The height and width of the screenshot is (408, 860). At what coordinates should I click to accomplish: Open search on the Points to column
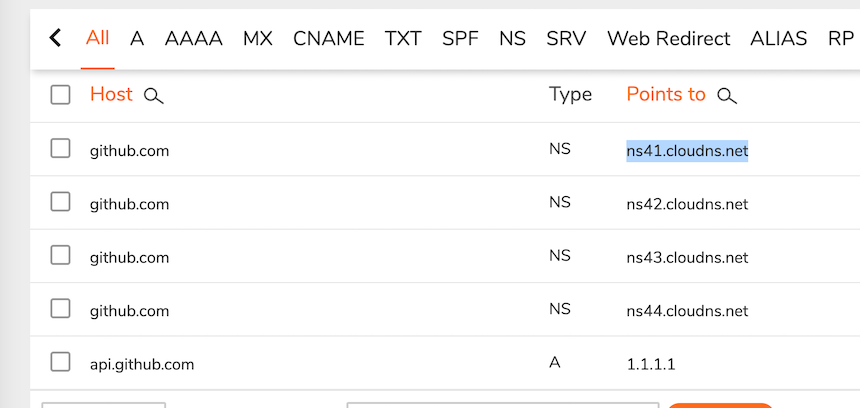click(727, 97)
